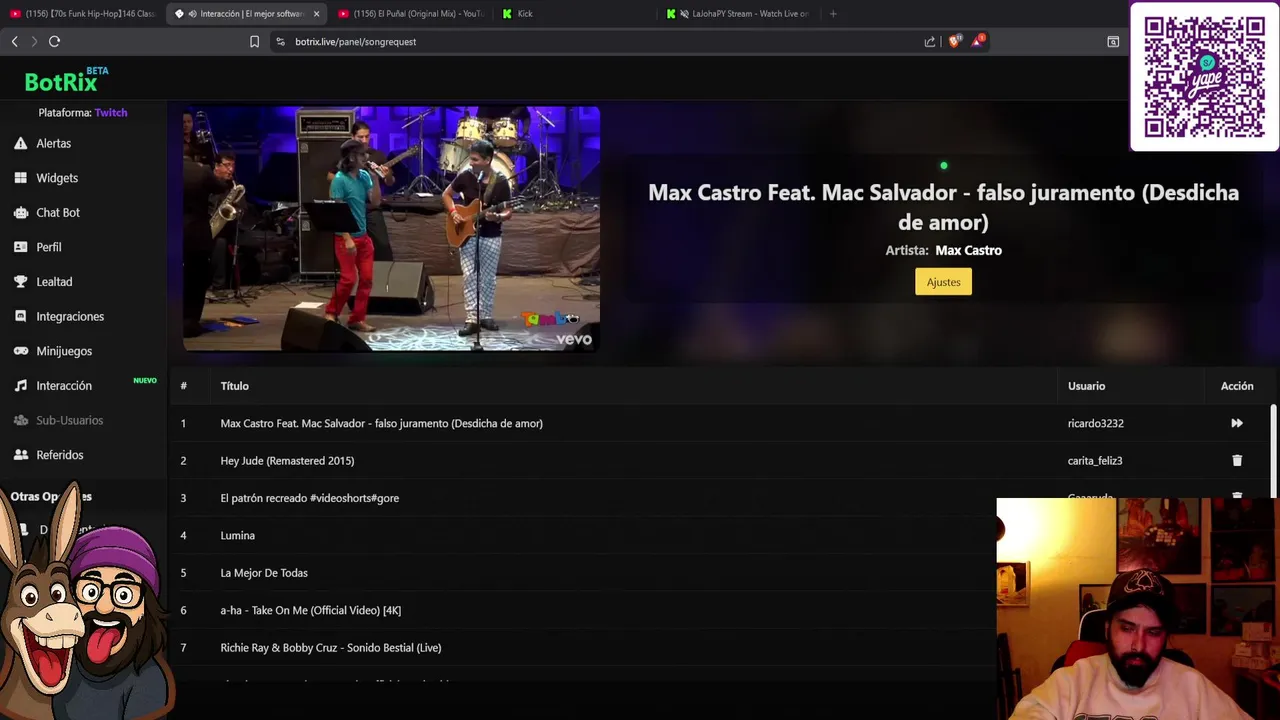The height and width of the screenshot is (720, 1280).
Task: Click the Lealtad trophy icon
Action: [20, 282]
